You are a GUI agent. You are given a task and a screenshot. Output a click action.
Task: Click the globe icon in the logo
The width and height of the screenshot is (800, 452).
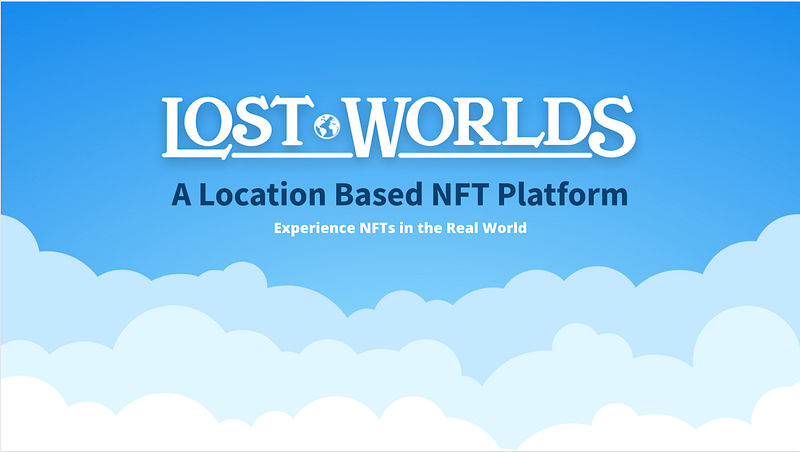coord(327,126)
